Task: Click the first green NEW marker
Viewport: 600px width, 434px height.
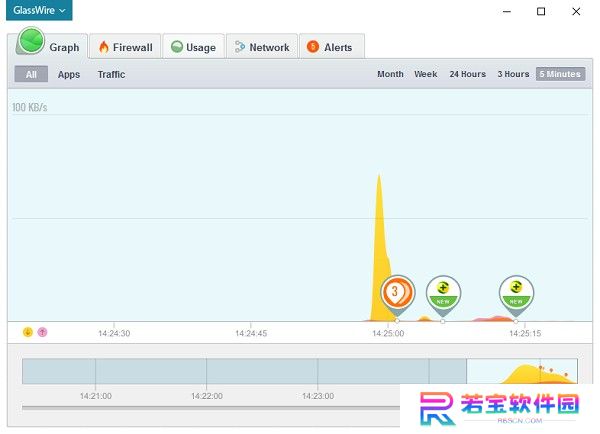Action: tap(443, 294)
